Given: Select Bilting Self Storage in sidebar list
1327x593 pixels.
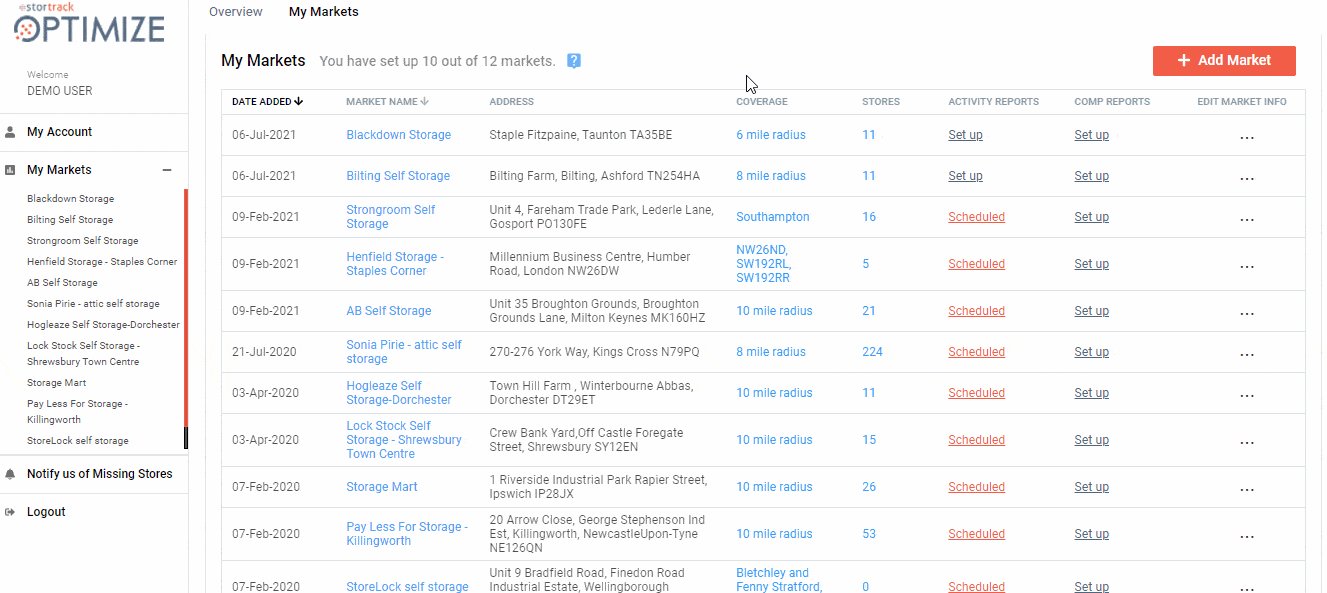Looking at the screenshot, I should pyautogui.click(x=70, y=220).
